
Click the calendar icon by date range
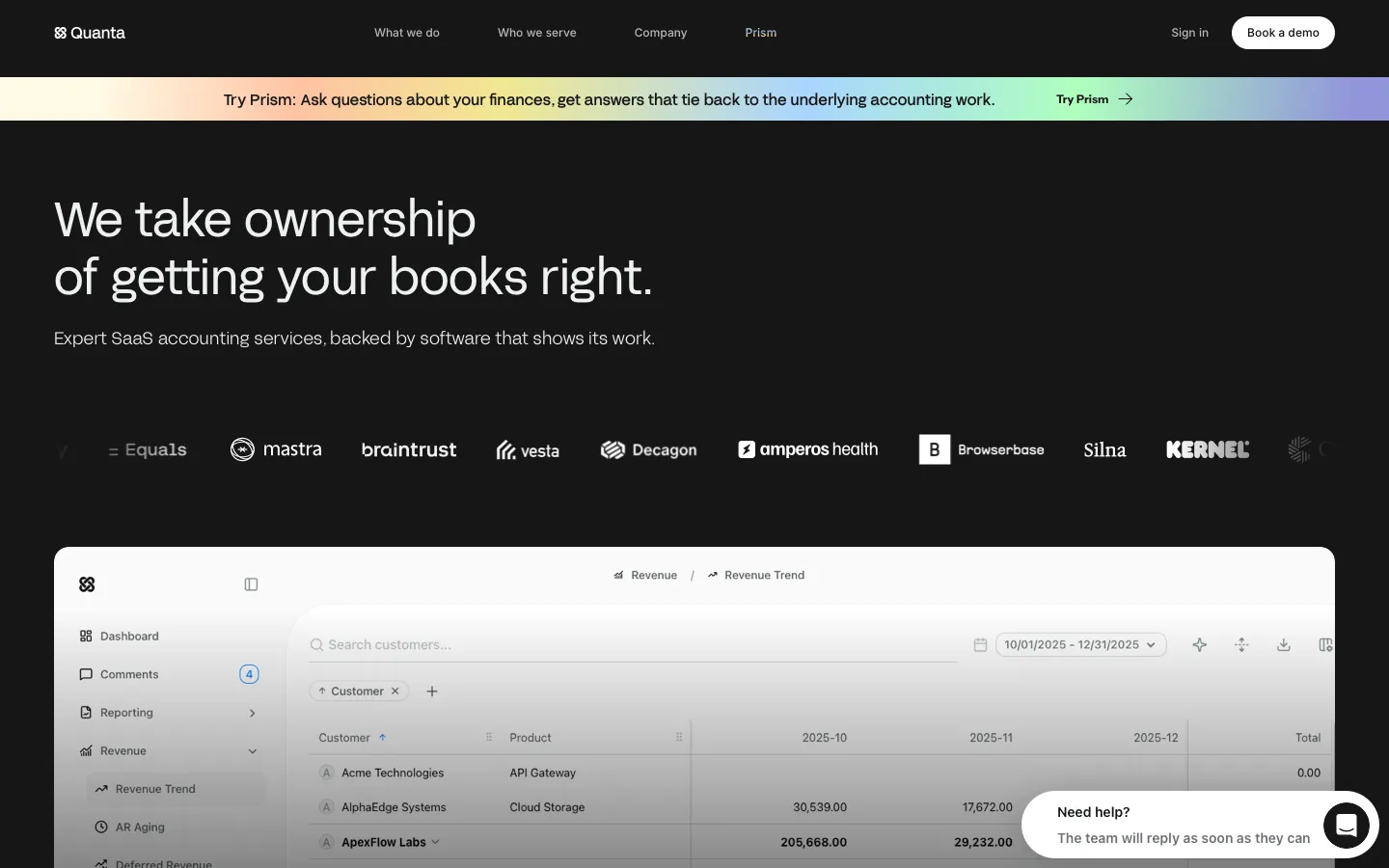980,644
